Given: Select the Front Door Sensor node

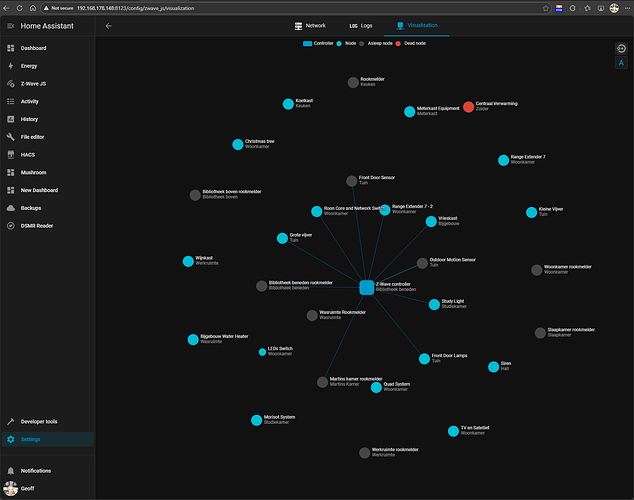Looking at the screenshot, I should [x=351, y=181].
